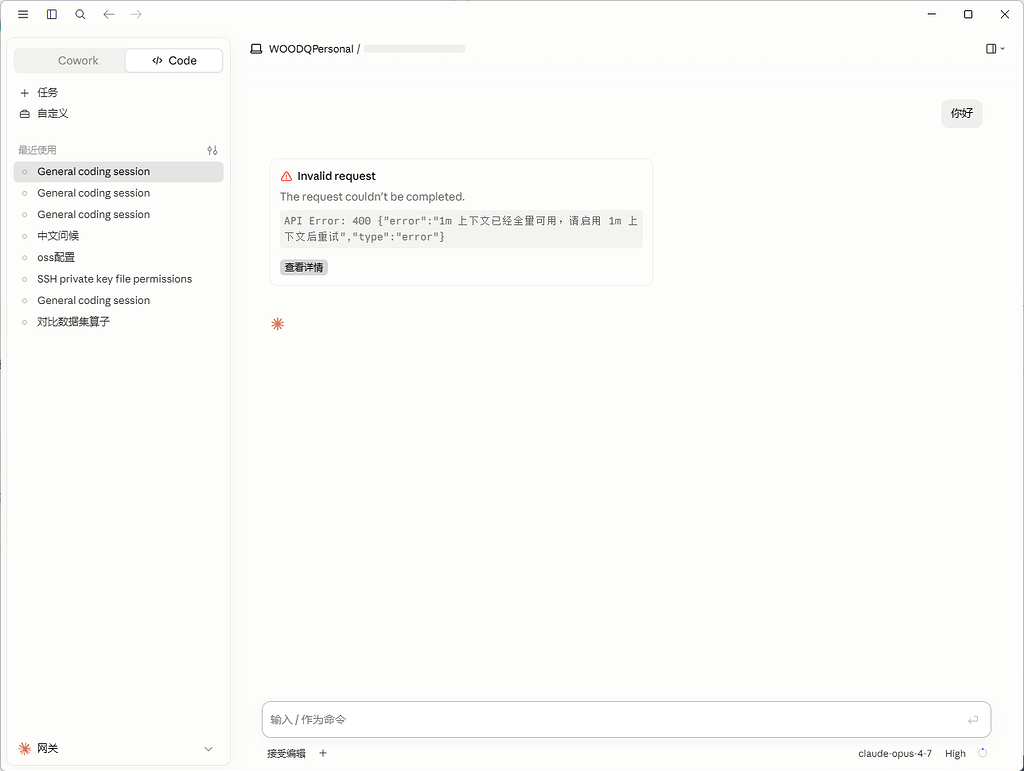This screenshot has height=771, width=1024.
Task: Switch to the Cowork tab
Action: click(x=78, y=61)
